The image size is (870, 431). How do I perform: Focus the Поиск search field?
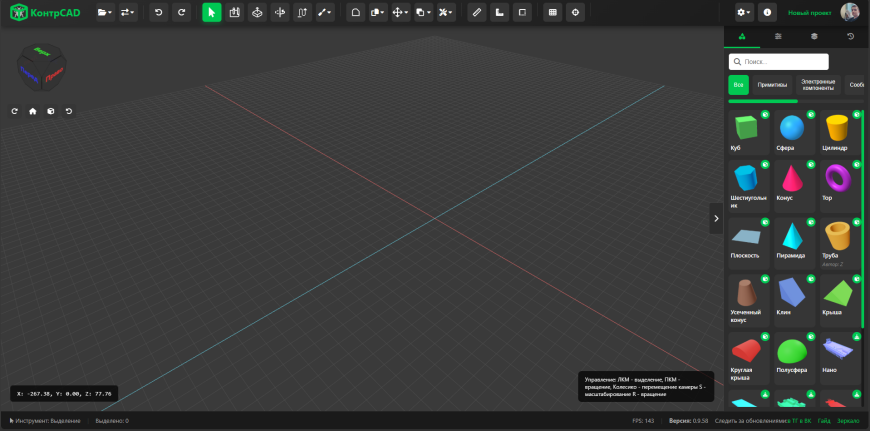778,62
